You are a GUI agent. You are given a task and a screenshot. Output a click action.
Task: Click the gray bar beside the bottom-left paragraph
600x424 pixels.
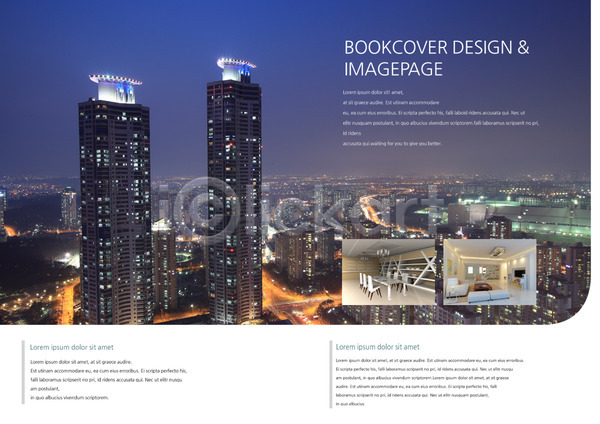22,379
